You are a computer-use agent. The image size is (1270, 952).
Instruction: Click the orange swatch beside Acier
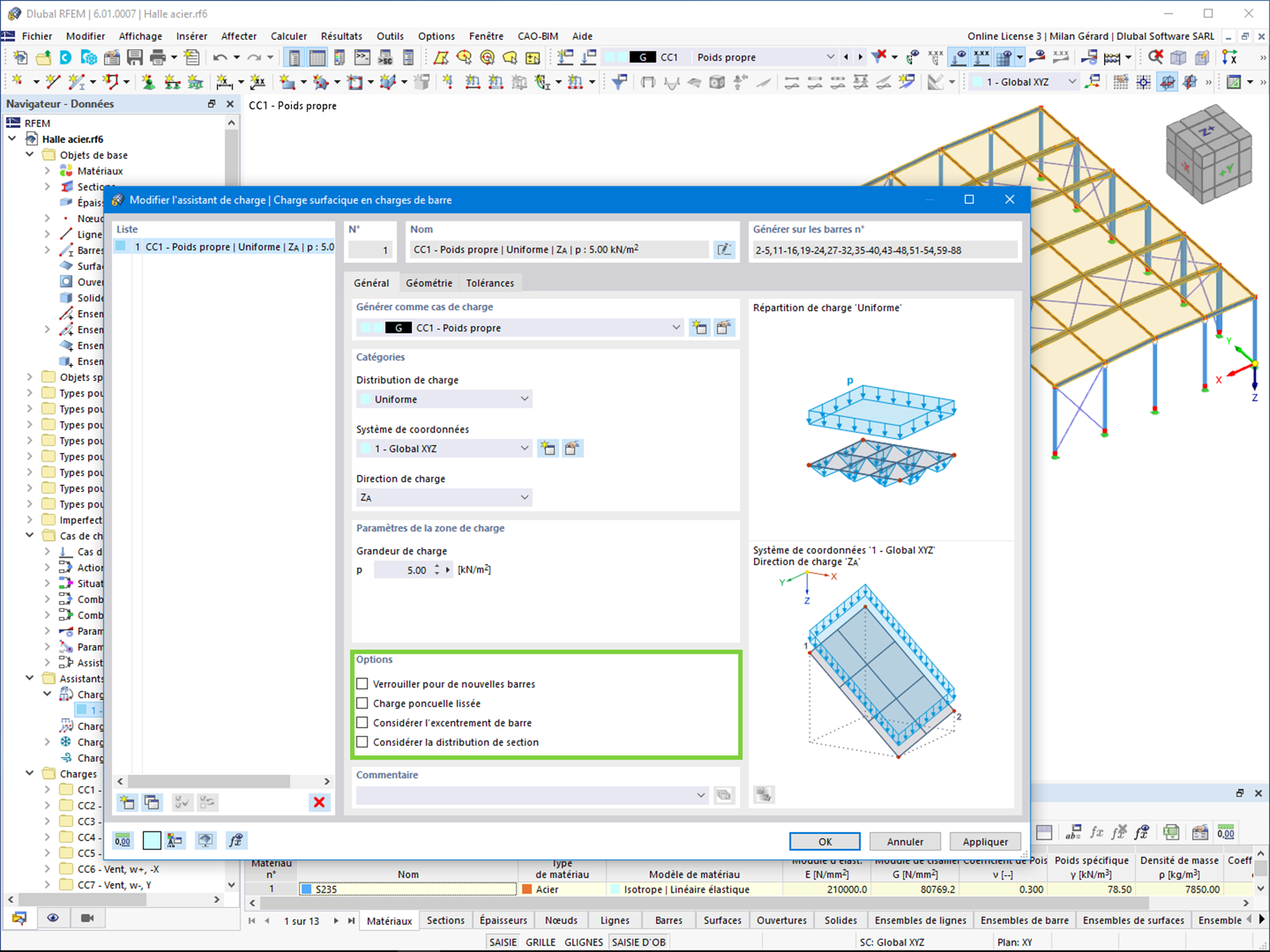(526, 889)
